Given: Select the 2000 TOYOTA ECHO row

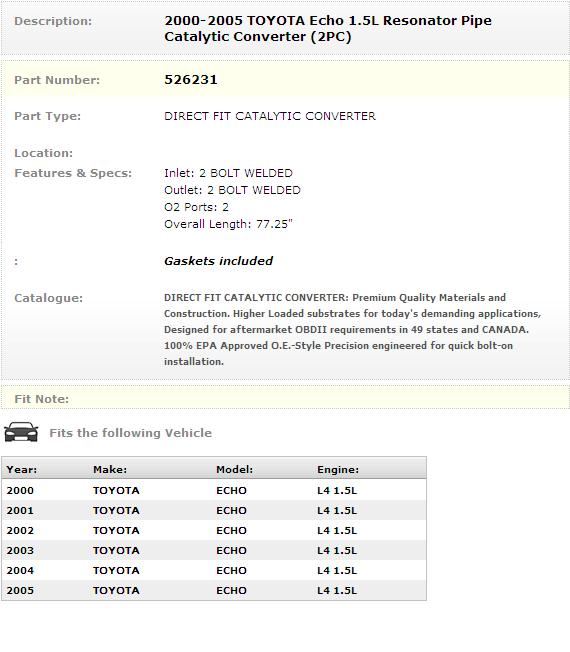Looking at the screenshot, I should point(214,490).
